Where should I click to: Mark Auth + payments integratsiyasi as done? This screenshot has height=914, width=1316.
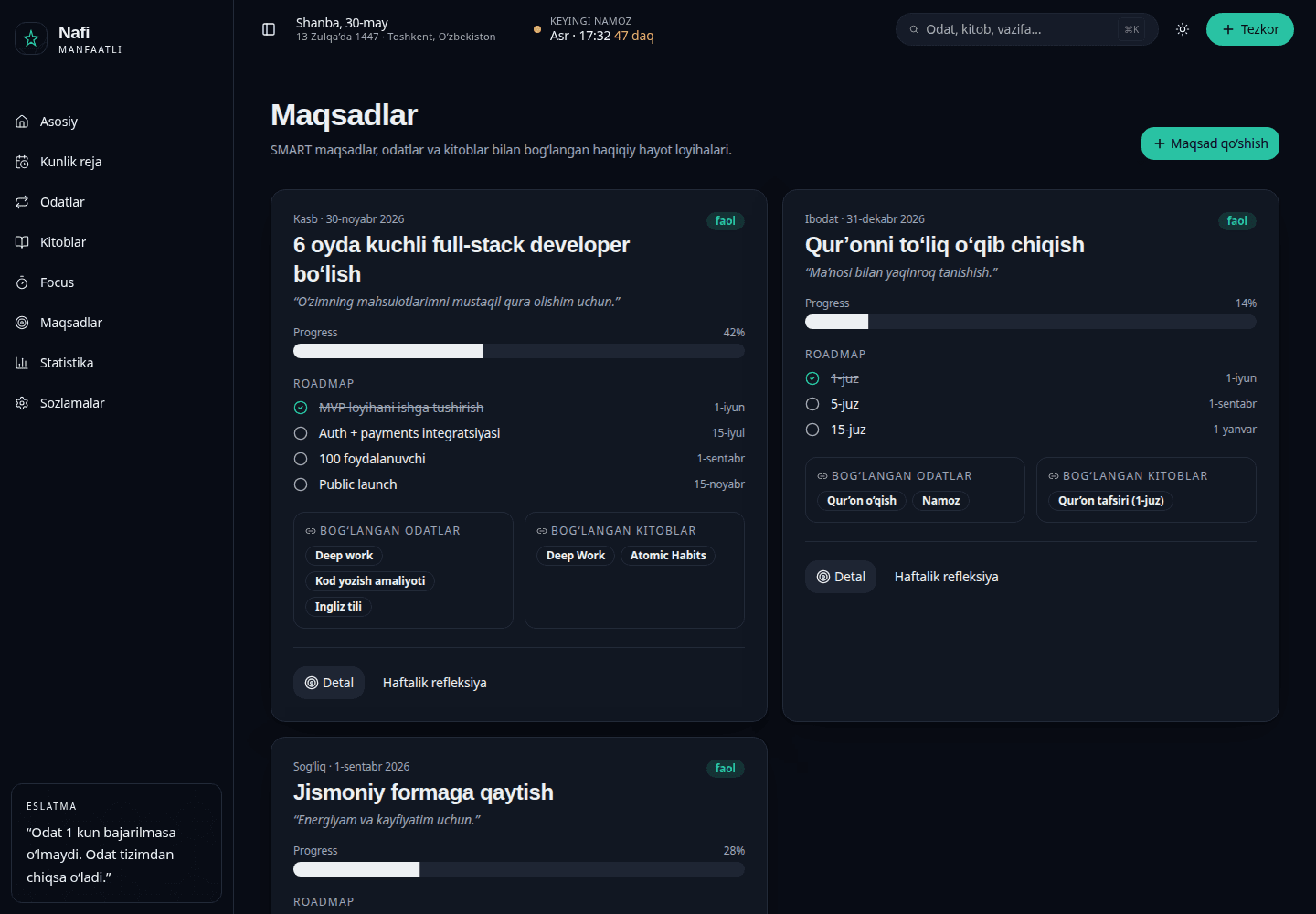click(301, 433)
